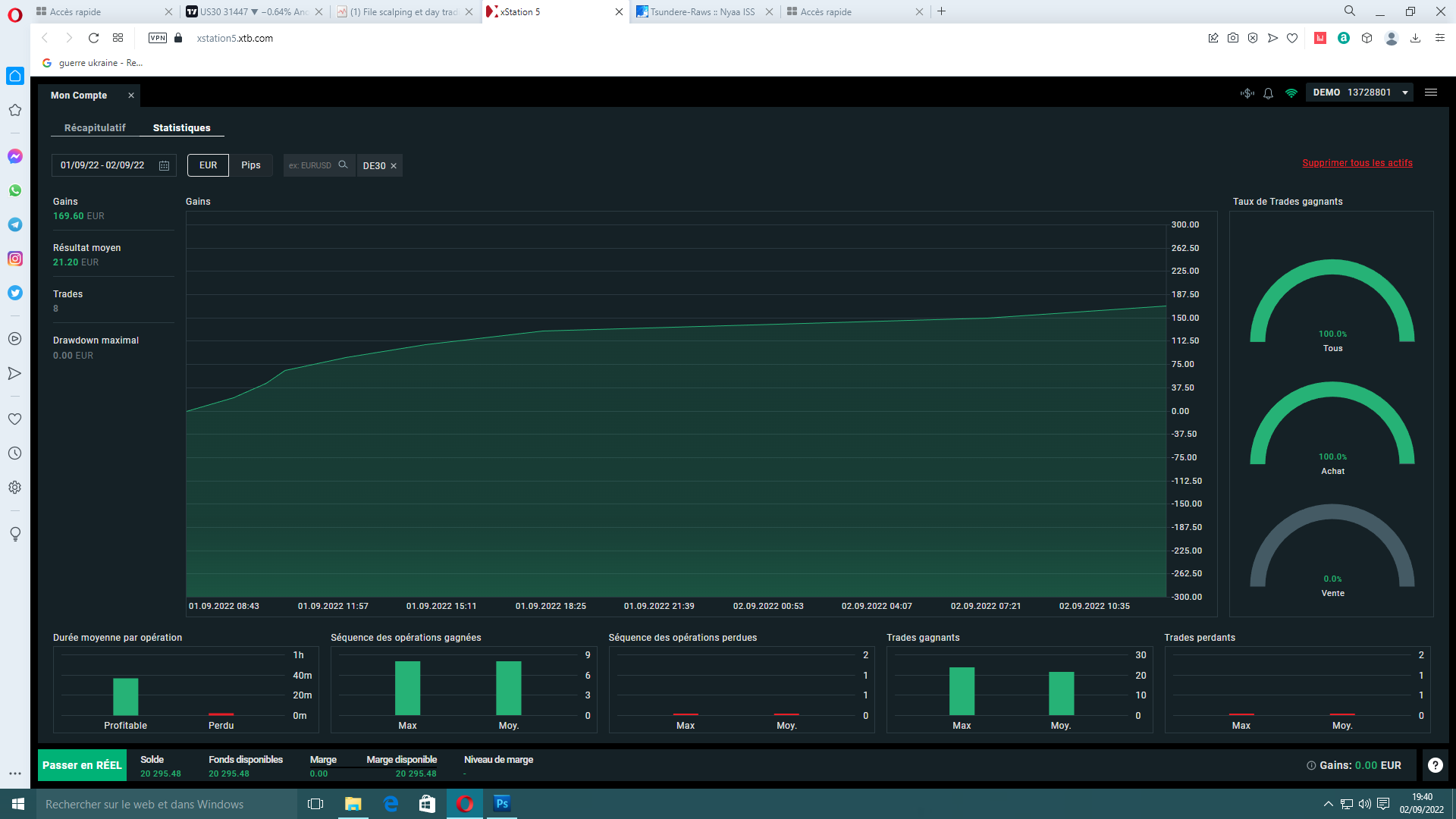This screenshot has height=819, width=1456.
Task: Click the sound settings icon near bell
Action: tap(1247, 93)
